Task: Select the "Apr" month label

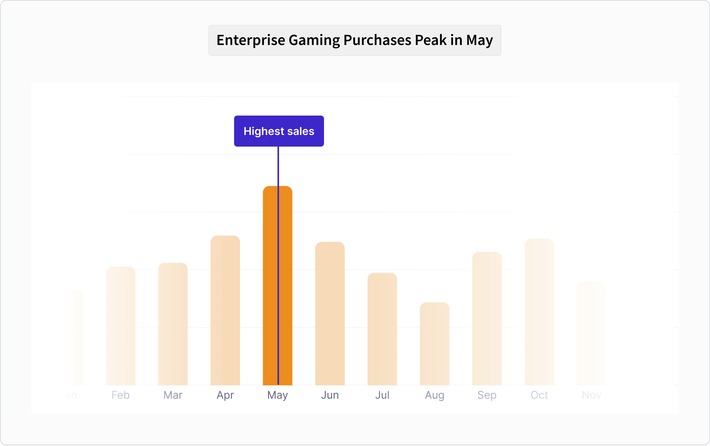Action: point(225,395)
